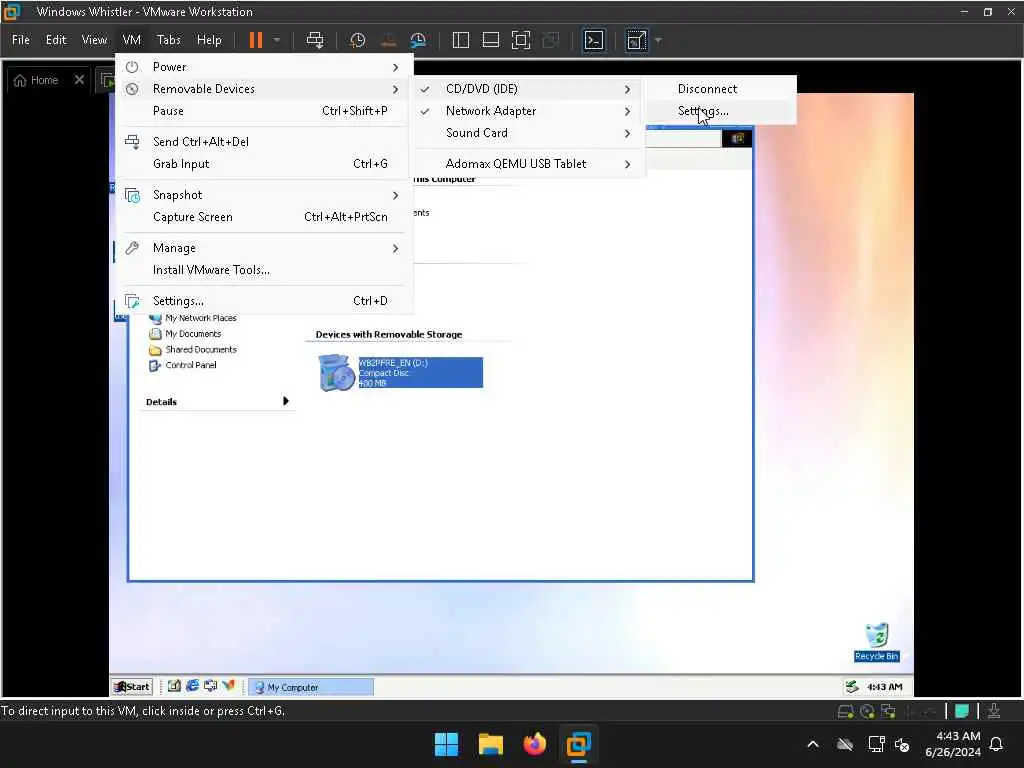Image resolution: width=1024 pixels, height=768 pixels.
Task: Open the Edit menu
Action: 56,40
